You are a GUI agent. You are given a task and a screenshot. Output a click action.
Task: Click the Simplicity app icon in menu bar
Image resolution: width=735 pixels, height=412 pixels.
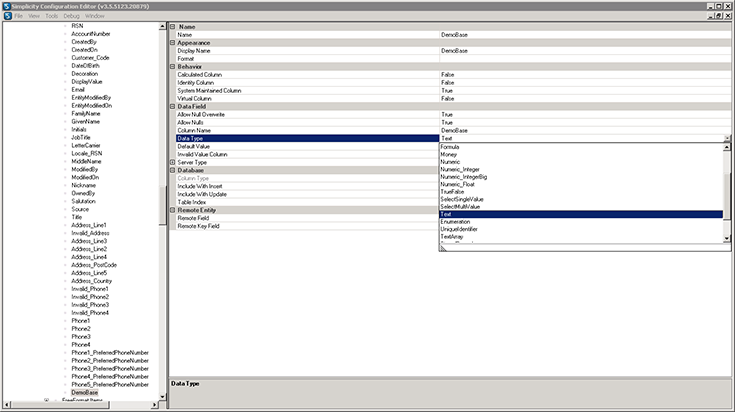[x=8, y=16]
